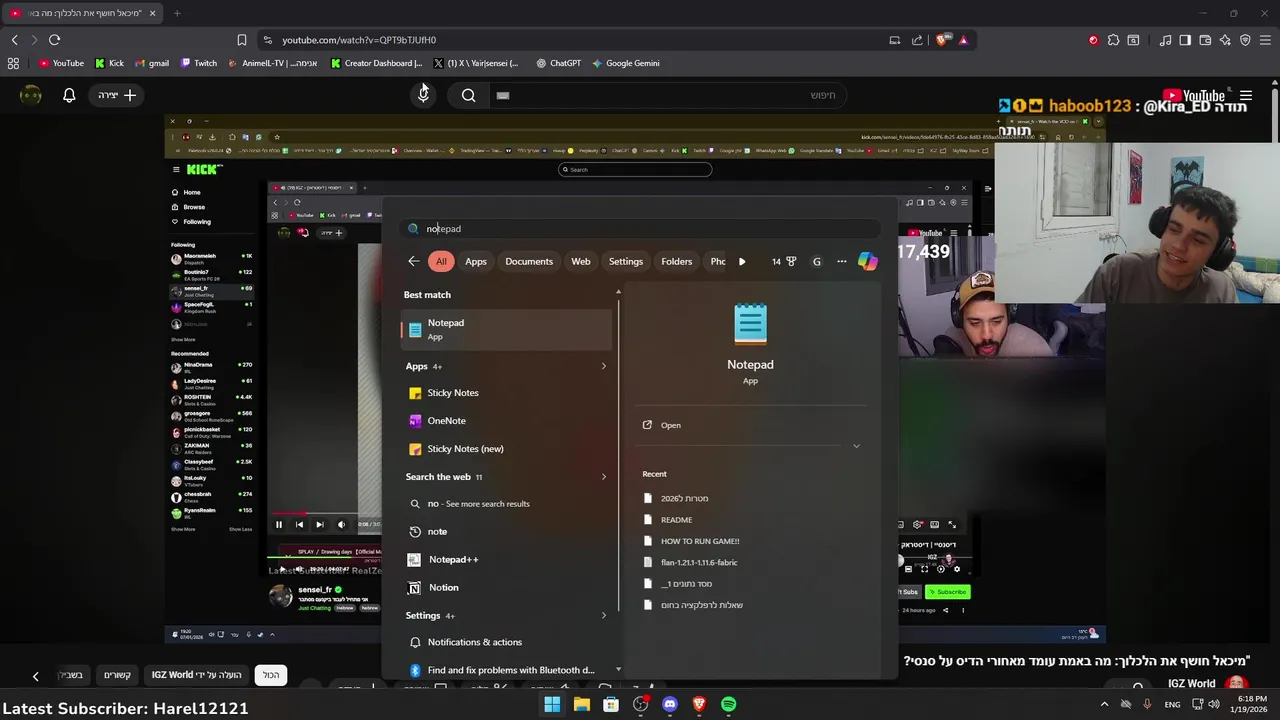Open the ChatGPT bookmark

pos(558,63)
